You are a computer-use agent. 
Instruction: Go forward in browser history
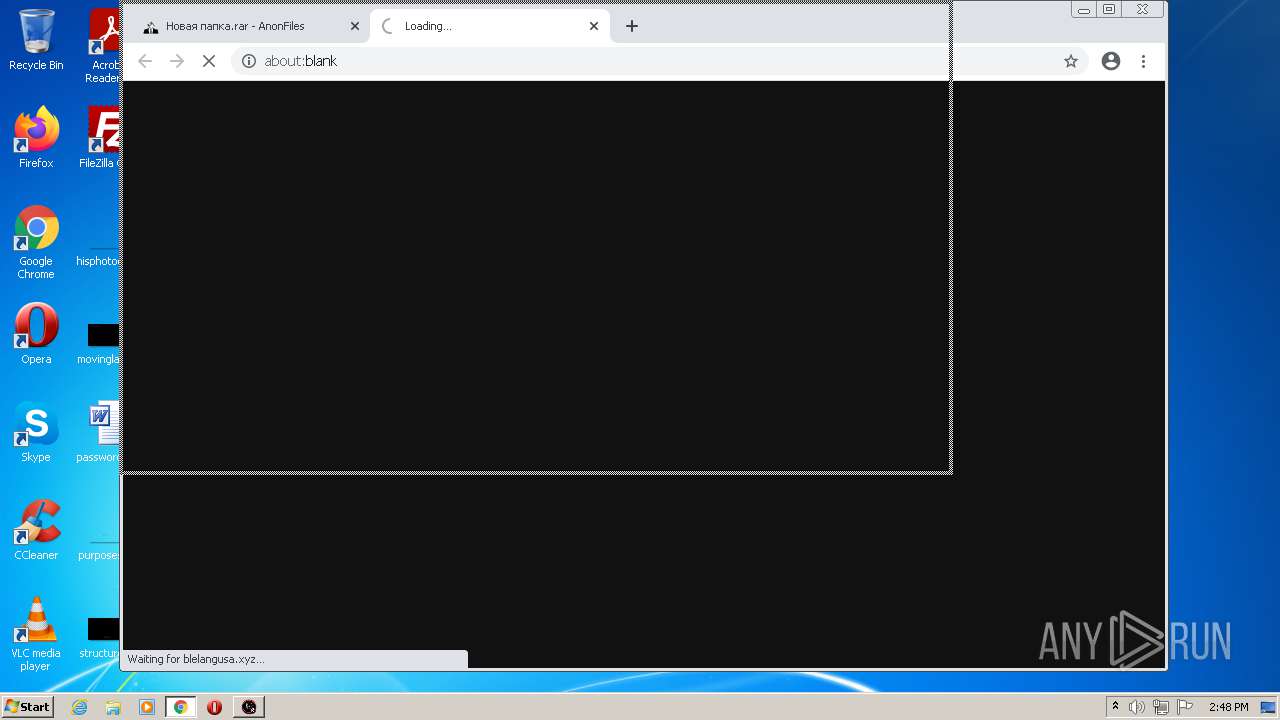pyautogui.click(x=177, y=61)
